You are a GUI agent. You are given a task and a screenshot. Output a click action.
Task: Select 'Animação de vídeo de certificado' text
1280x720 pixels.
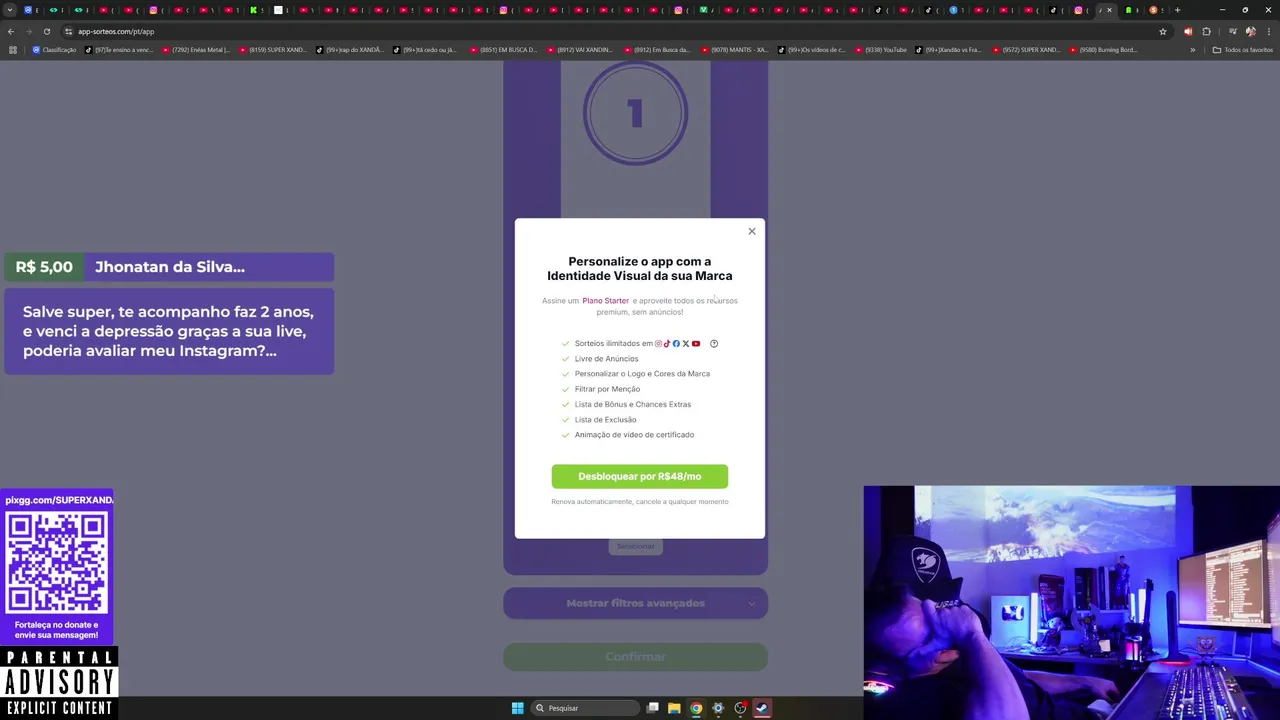(x=634, y=434)
